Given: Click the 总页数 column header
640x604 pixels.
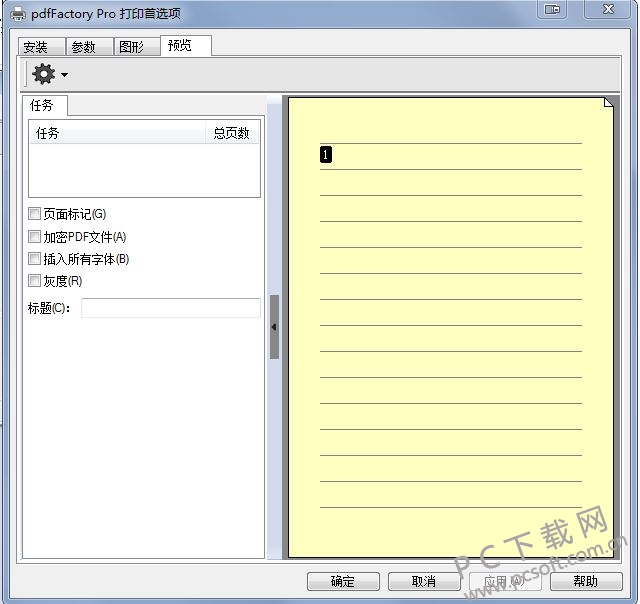Looking at the screenshot, I should coord(232,133).
